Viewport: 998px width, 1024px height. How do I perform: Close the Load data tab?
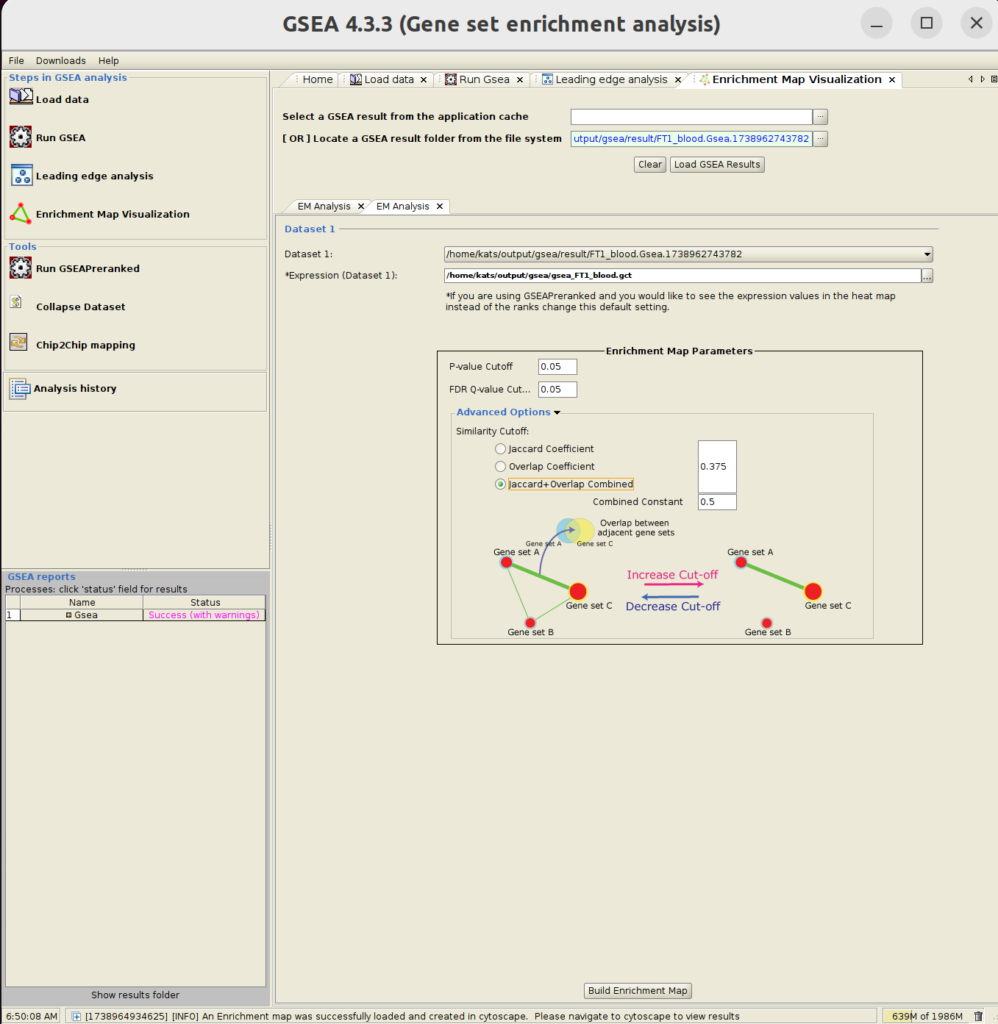click(423, 80)
